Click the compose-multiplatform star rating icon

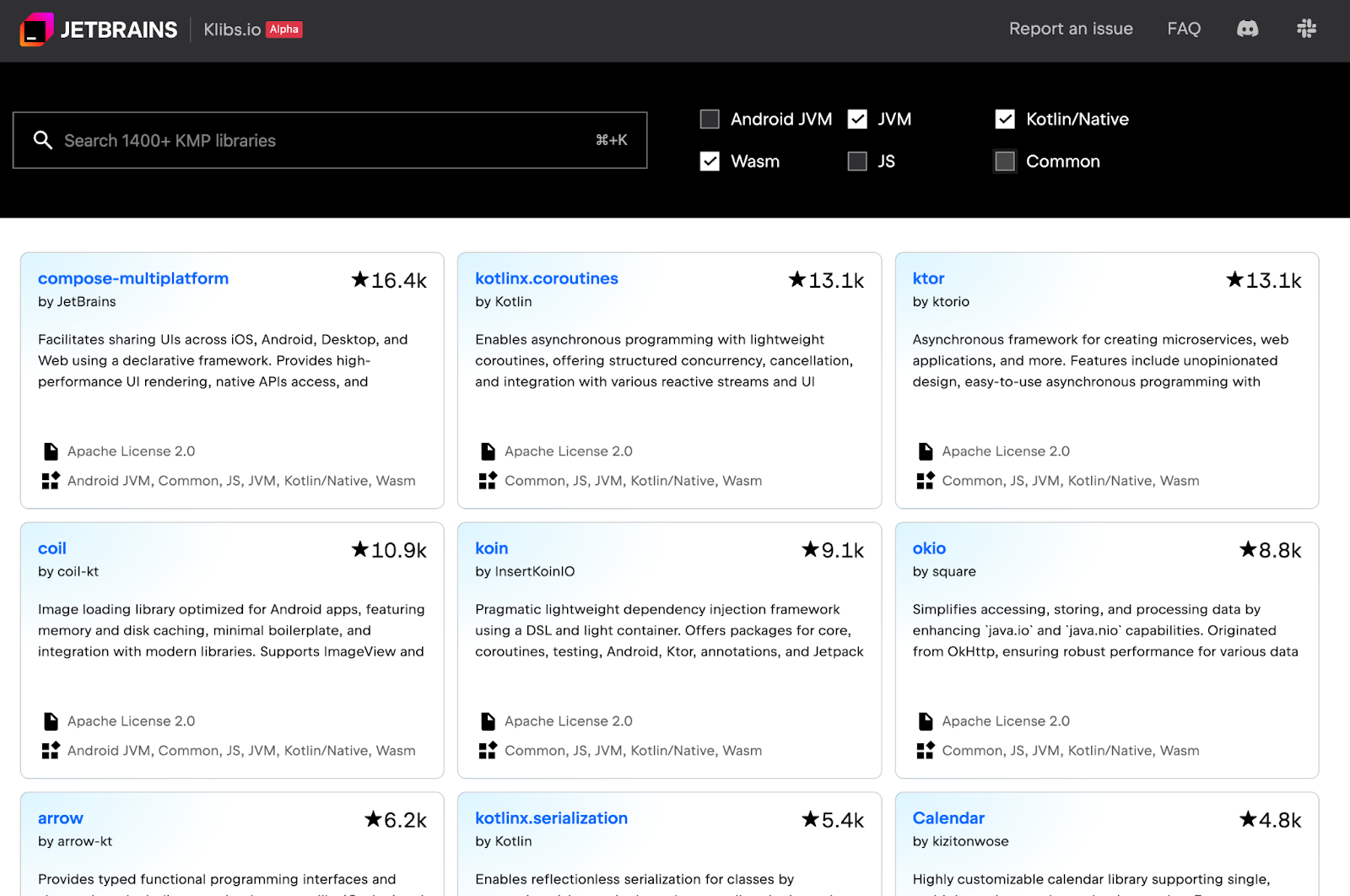[x=360, y=279]
